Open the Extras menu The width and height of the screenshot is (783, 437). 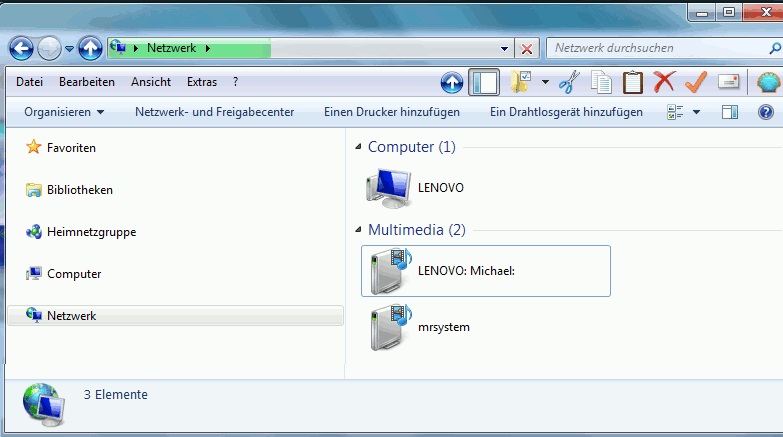coord(202,82)
